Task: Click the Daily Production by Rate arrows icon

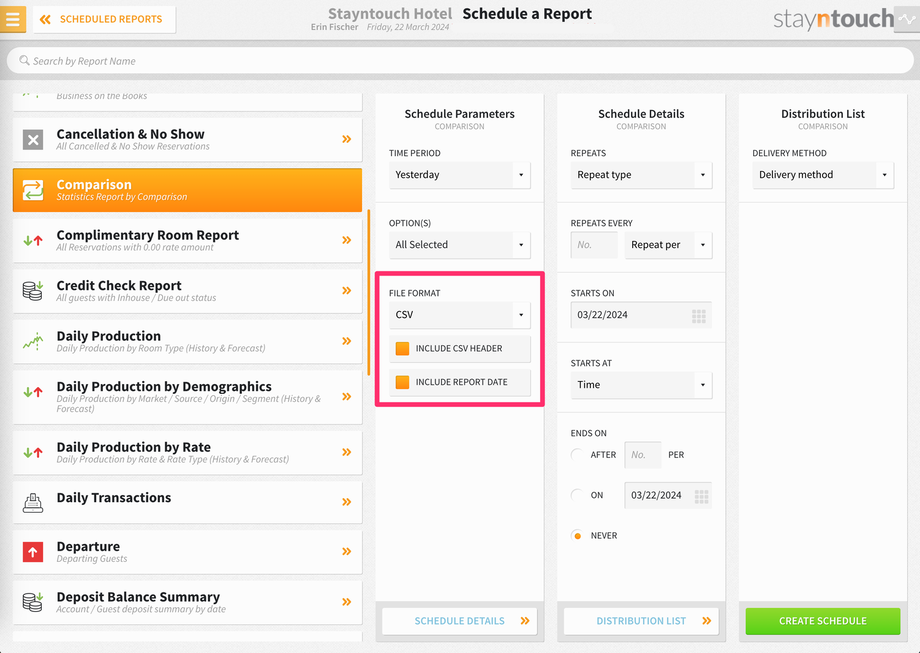Action: [x=33, y=452]
